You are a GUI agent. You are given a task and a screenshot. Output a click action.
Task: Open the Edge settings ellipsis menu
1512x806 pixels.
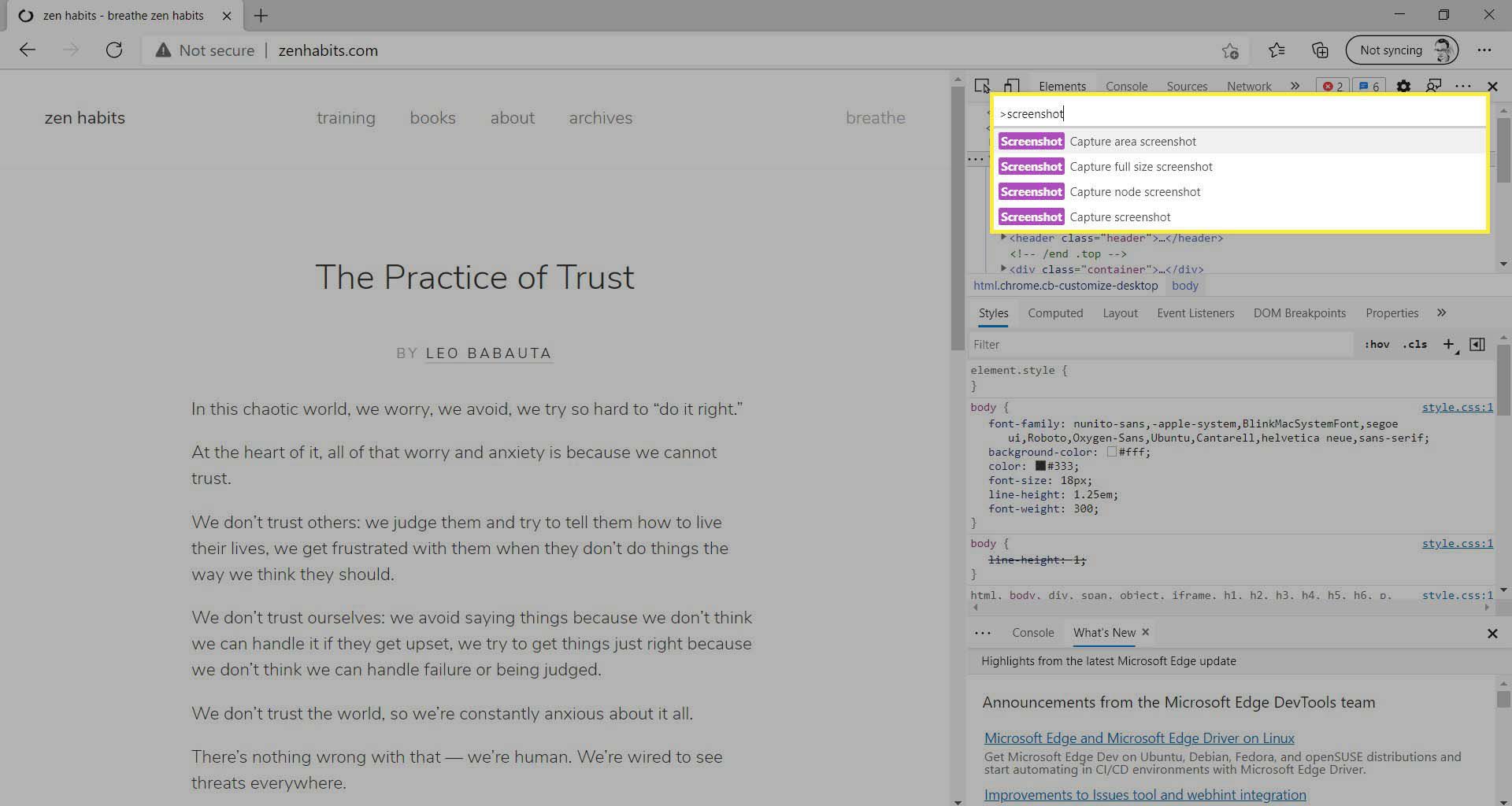(1484, 50)
